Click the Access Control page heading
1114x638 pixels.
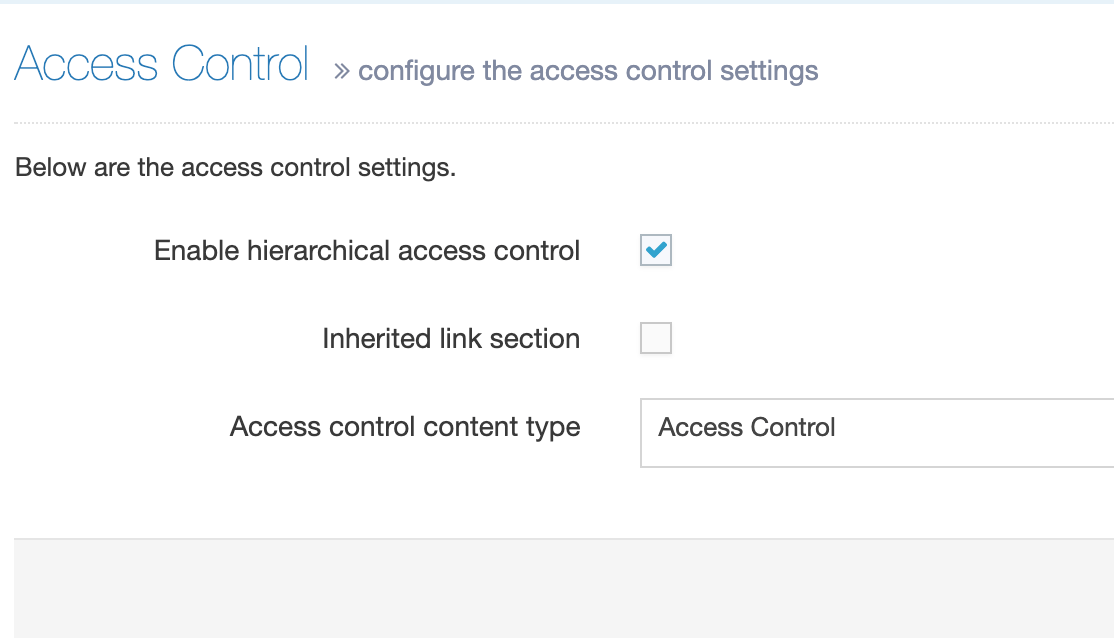click(x=161, y=66)
